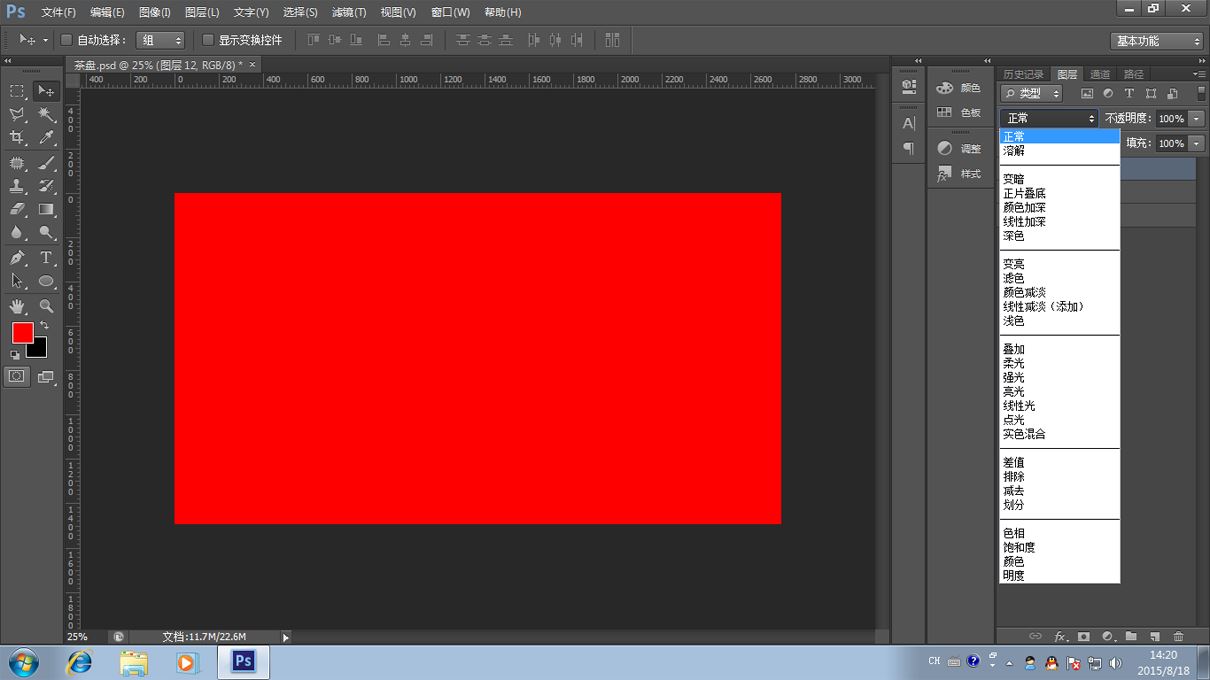This screenshot has height=680, width=1210.
Task: Filter layers by type layers
Action: coord(1129,93)
